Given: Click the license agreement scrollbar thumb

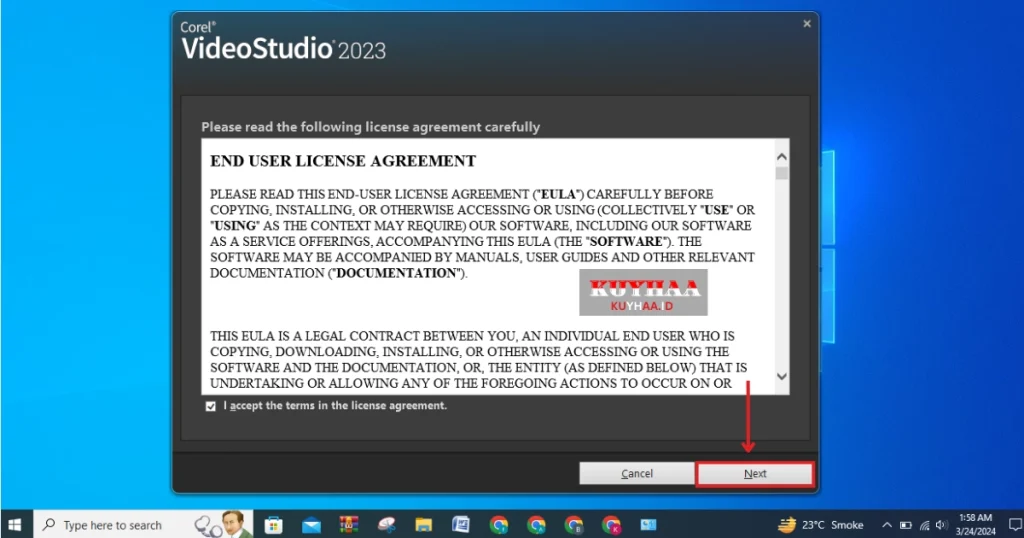Looking at the screenshot, I should 781,173.
